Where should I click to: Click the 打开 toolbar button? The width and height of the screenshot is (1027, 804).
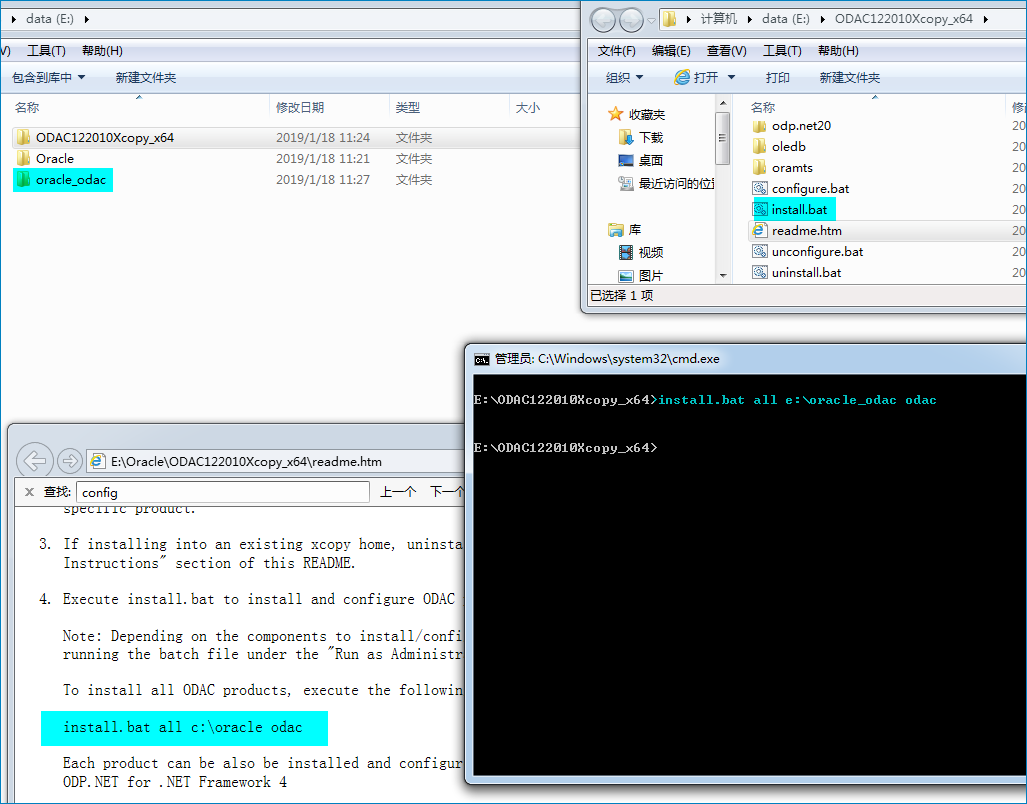point(696,78)
